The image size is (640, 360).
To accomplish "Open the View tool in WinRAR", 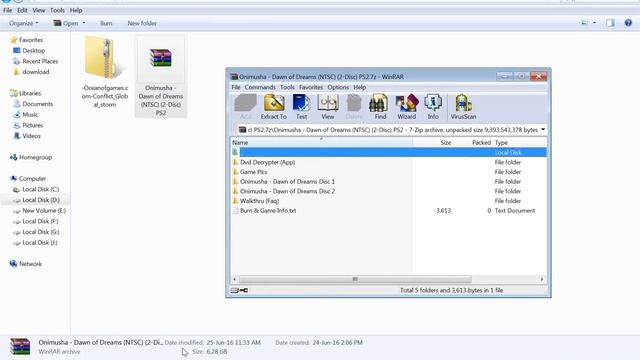I will 328,107.
